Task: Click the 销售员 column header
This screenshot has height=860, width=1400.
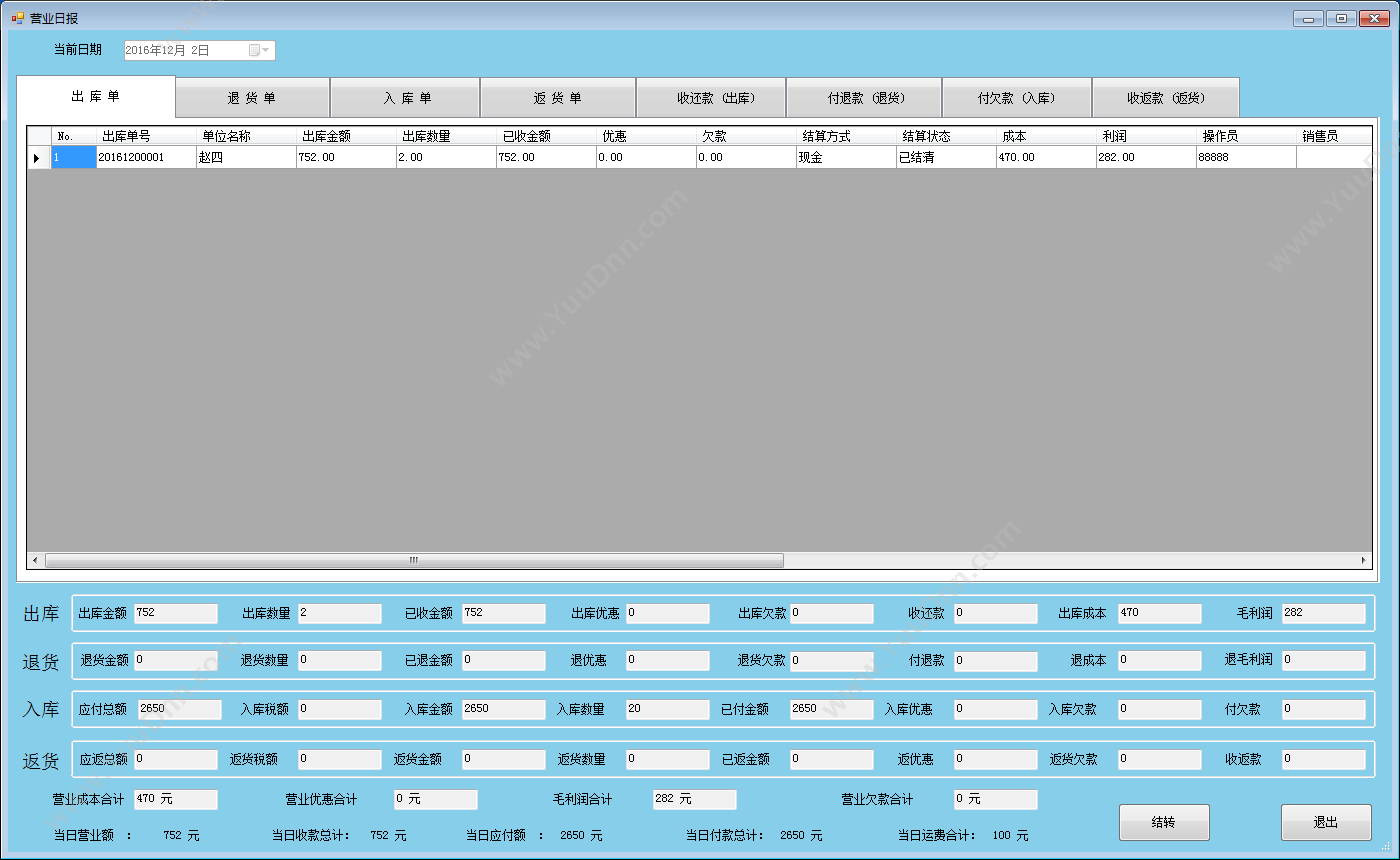Action: (1334, 136)
